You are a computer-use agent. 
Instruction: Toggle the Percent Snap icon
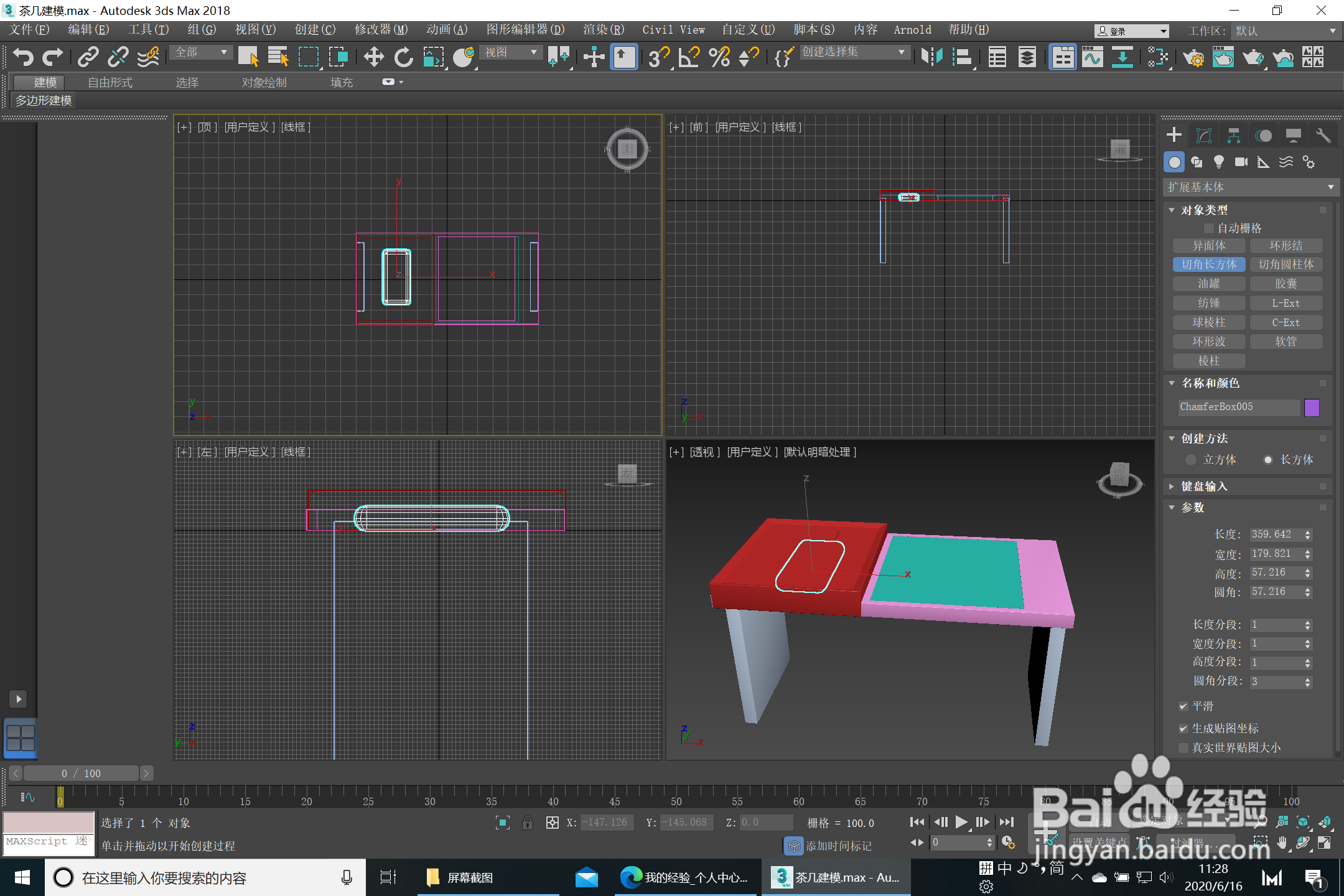[719, 57]
